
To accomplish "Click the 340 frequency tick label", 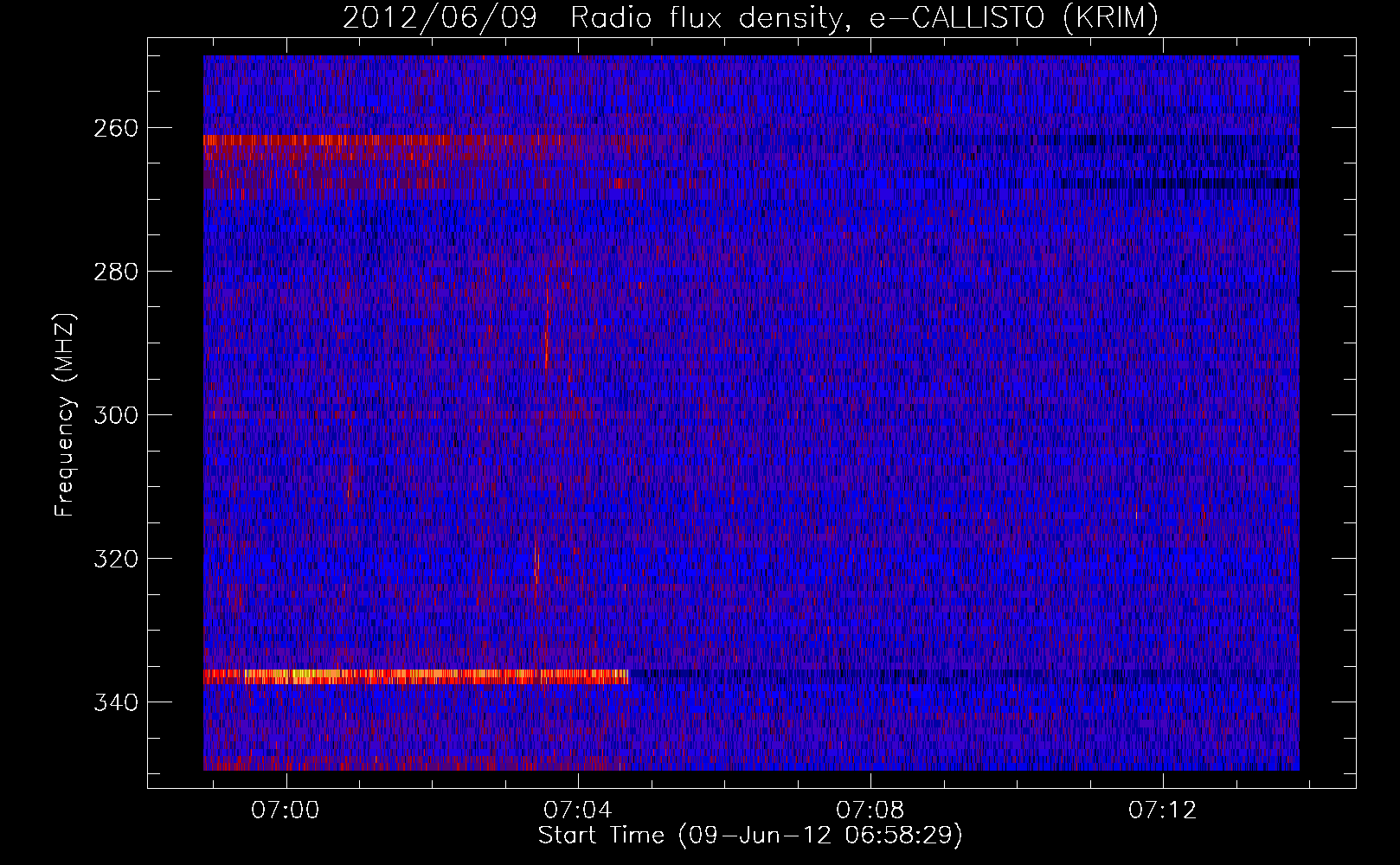I will 115,702.
